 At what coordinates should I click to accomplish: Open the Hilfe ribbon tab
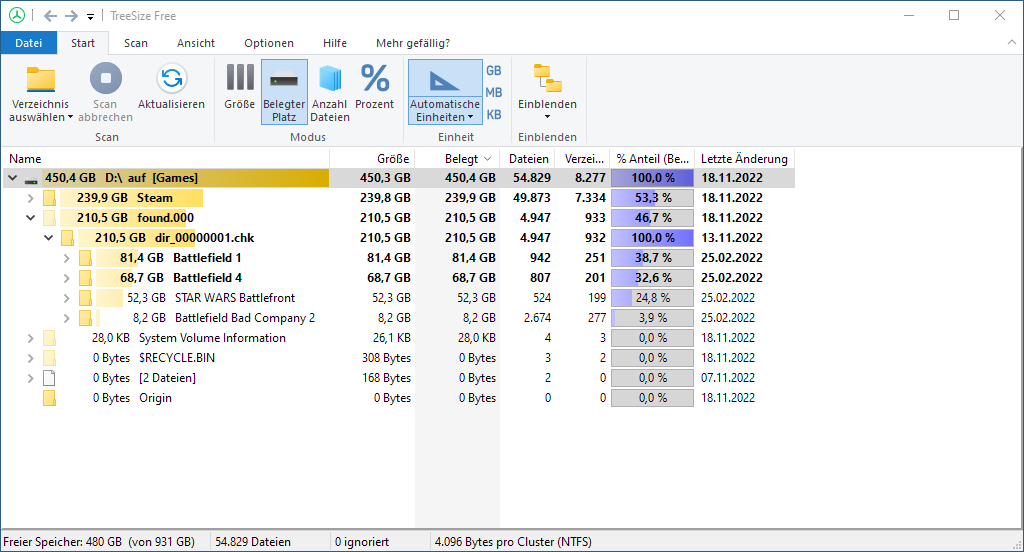point(335,43)
